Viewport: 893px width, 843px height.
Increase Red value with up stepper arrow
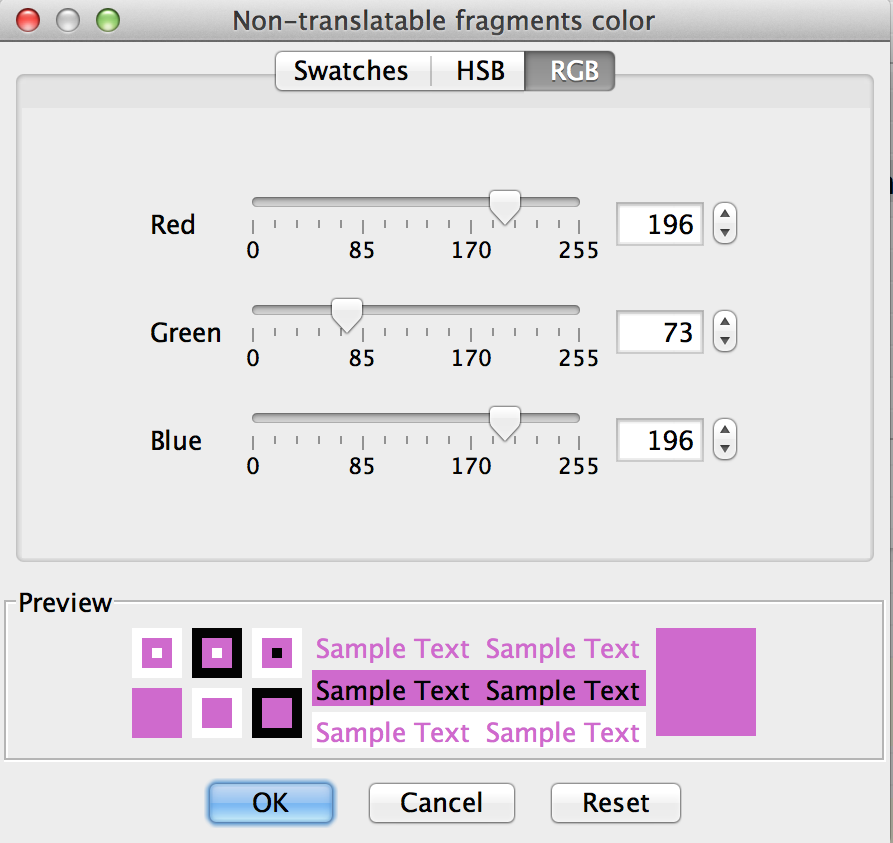(726, 214)
